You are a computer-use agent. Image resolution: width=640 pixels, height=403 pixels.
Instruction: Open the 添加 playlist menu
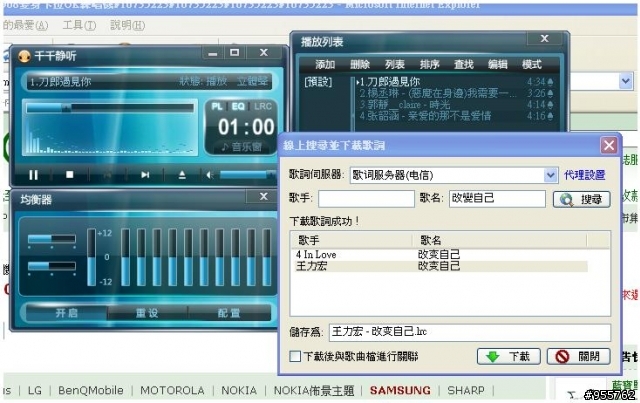coord(325,65)
